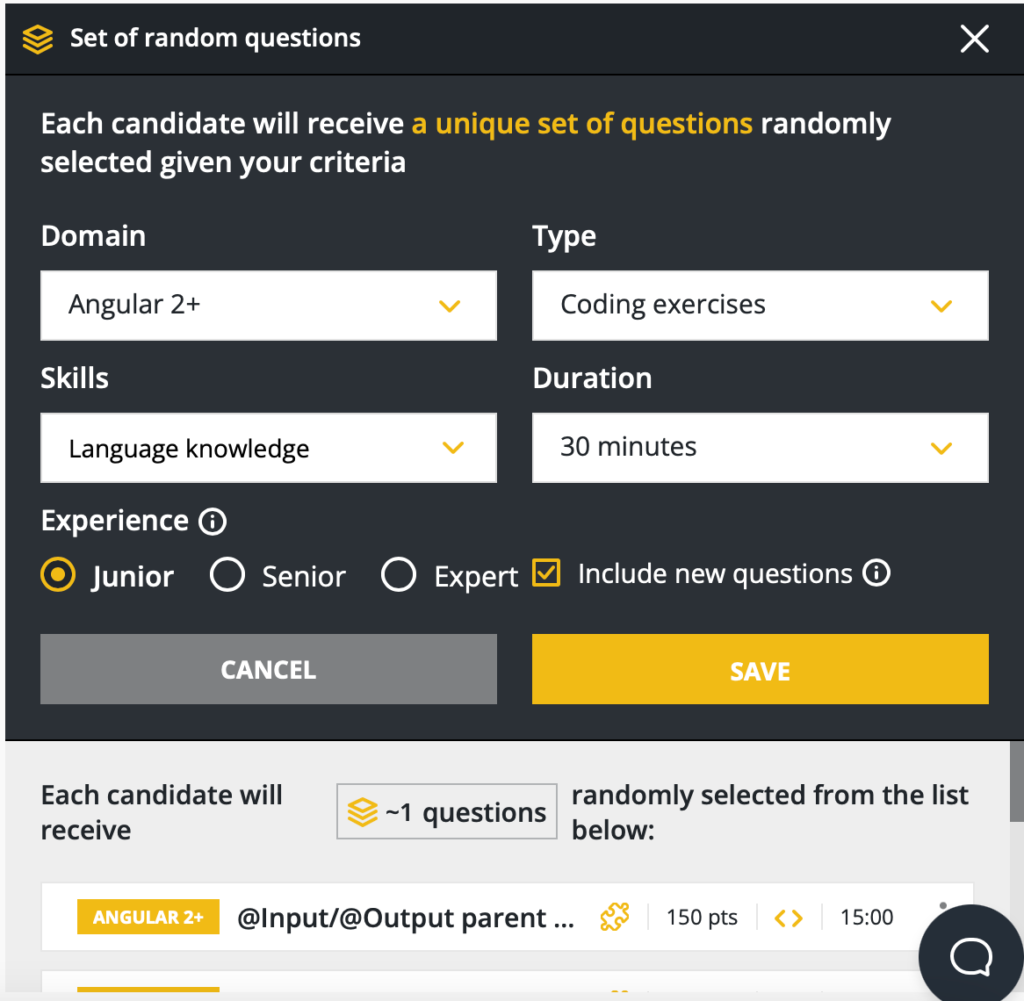
Task: Click the stacked questions icon in the title bar
Action: coord(38,39)
